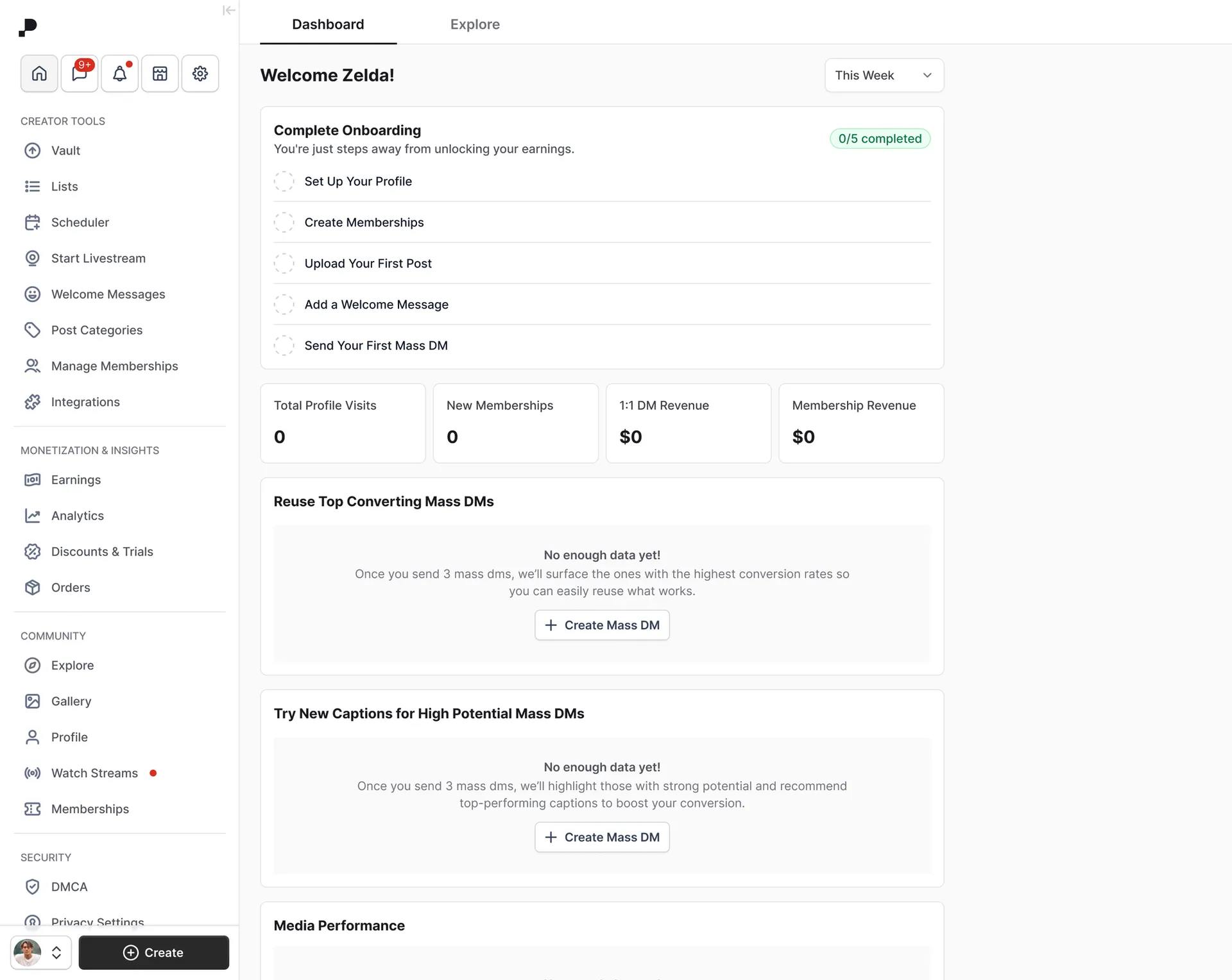Image resolution: width=1232 pixels, height=980 pixels.
Task: Click the black Create button
Action: (153, 952)
